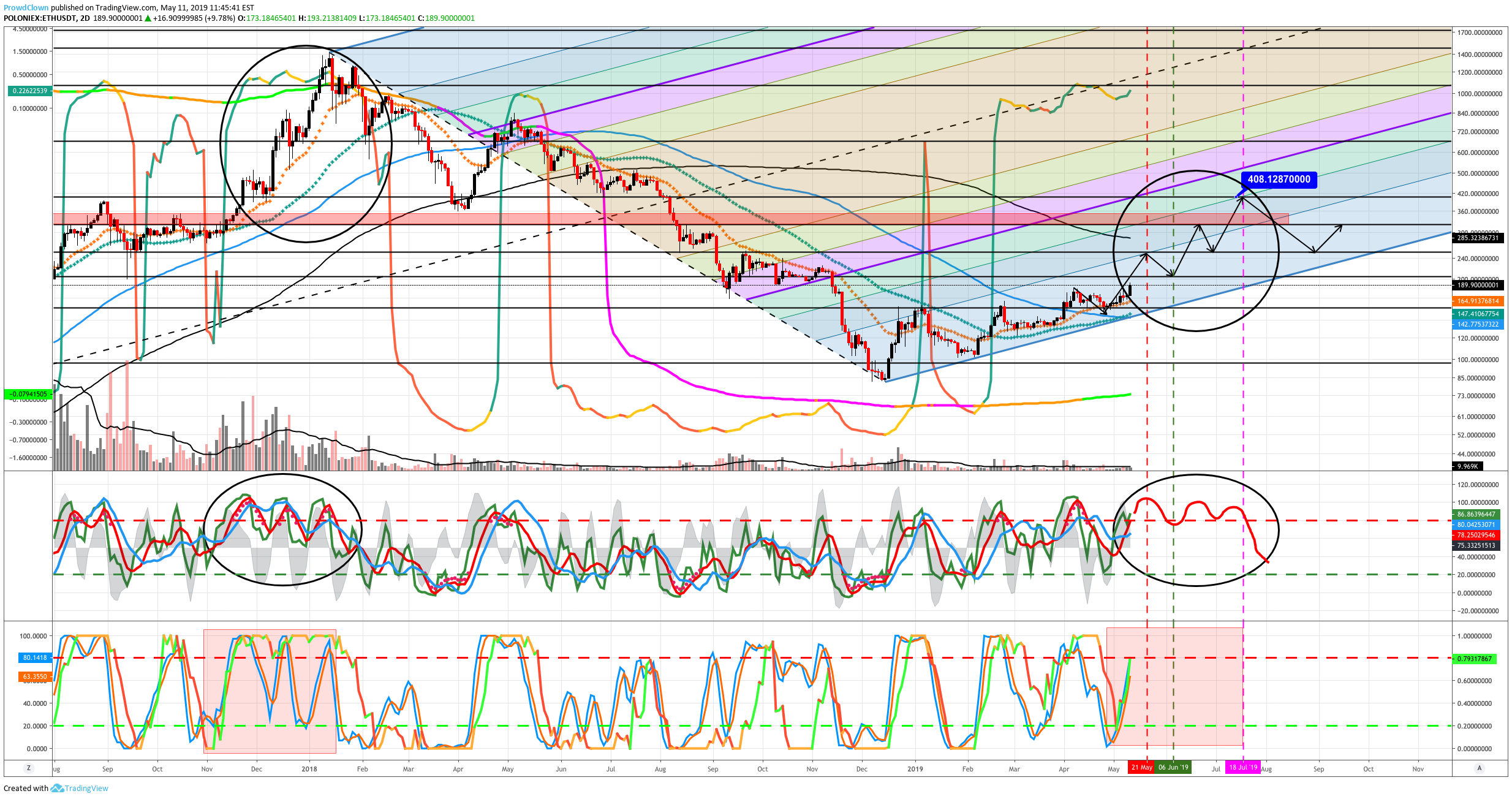Click the 360.00000000 price axis tick
Viewport: 1512px width, 799px height.
click(1479, 211)
